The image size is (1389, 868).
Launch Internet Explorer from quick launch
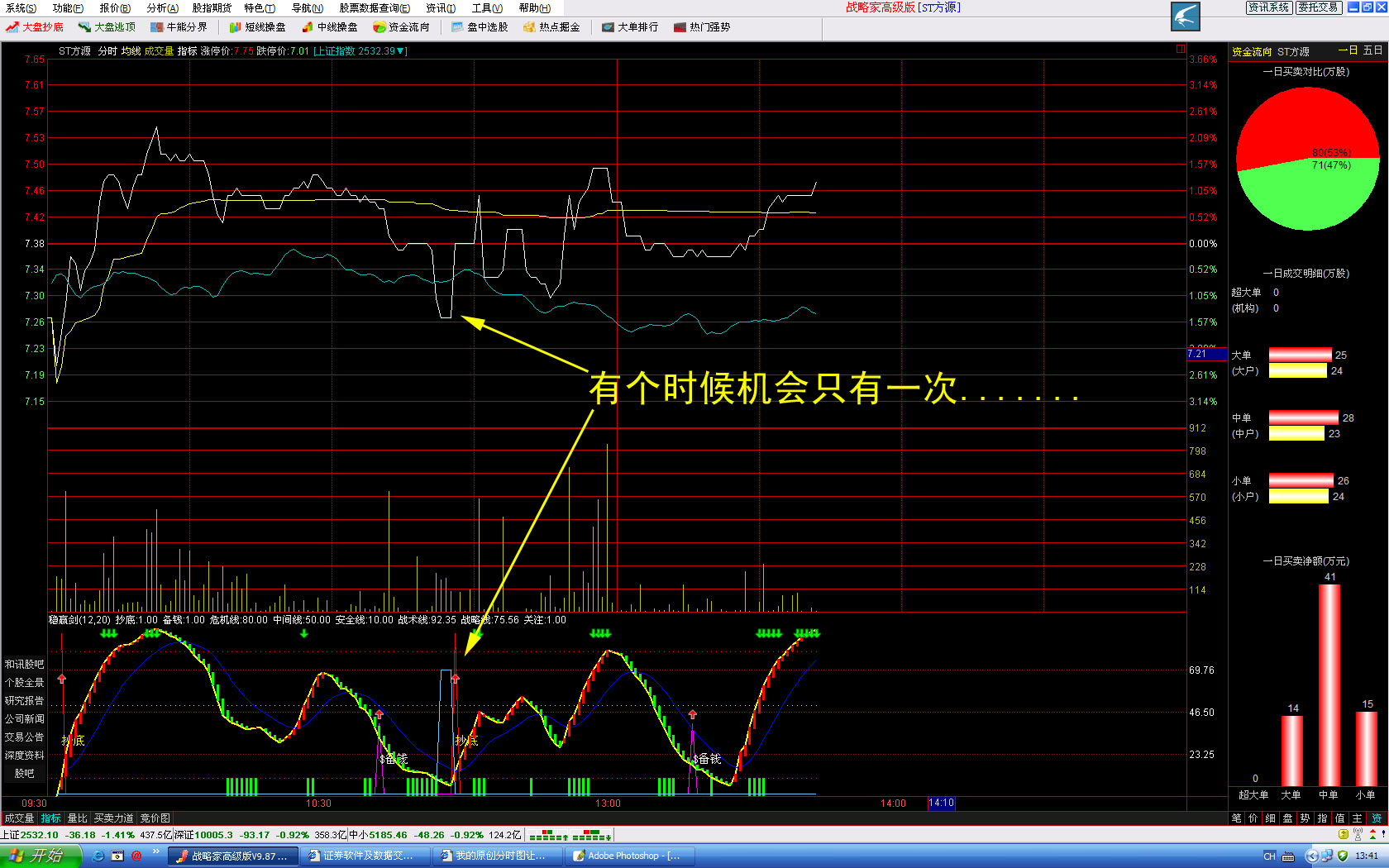[98, 856]
